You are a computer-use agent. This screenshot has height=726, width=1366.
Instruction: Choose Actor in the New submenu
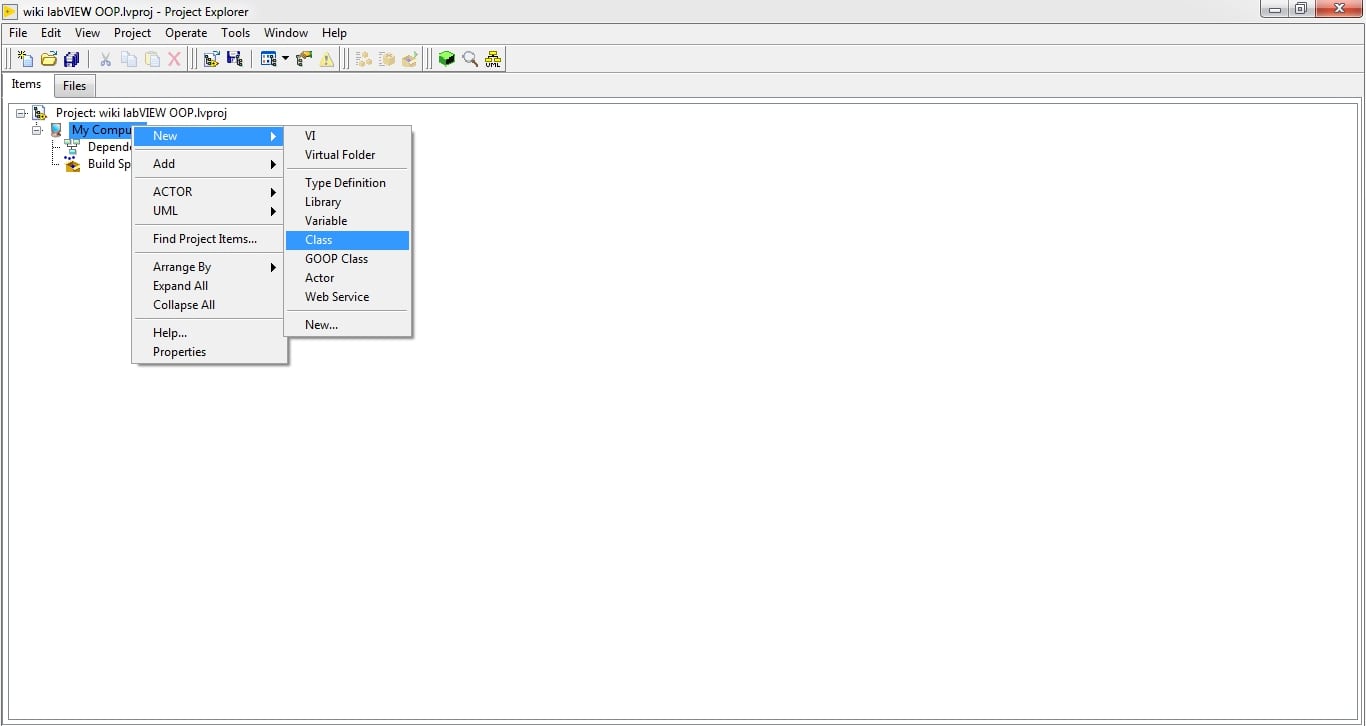click(x=347, y=278)
